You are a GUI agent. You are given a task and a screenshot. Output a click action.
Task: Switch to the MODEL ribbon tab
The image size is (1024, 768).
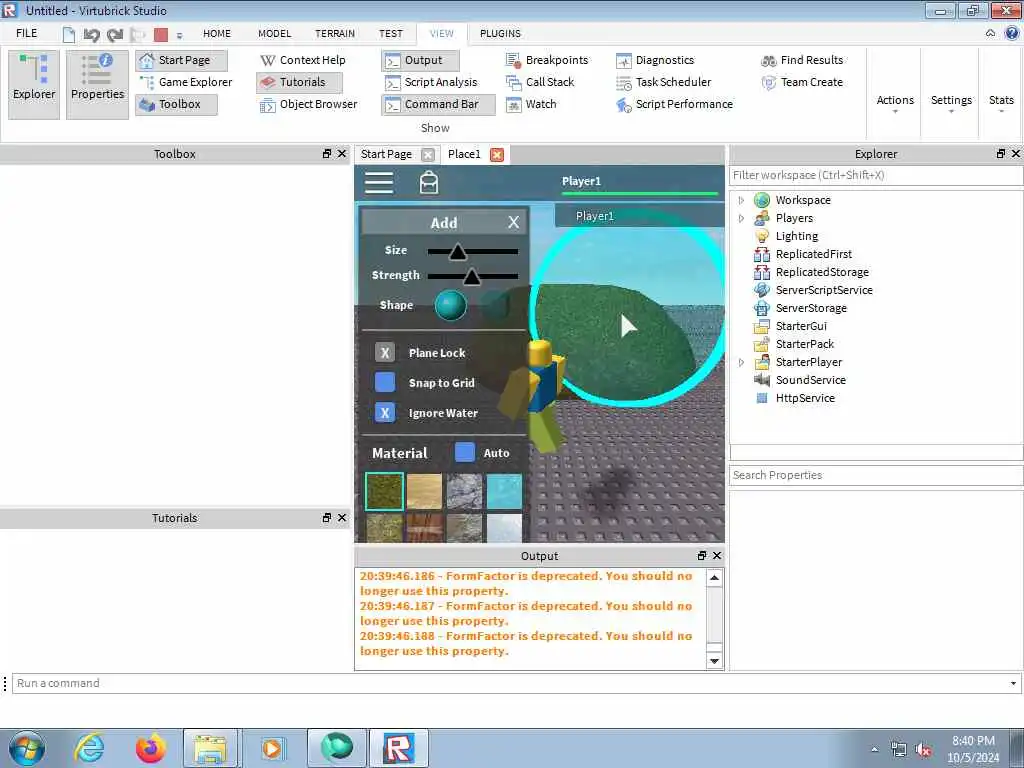274,33
